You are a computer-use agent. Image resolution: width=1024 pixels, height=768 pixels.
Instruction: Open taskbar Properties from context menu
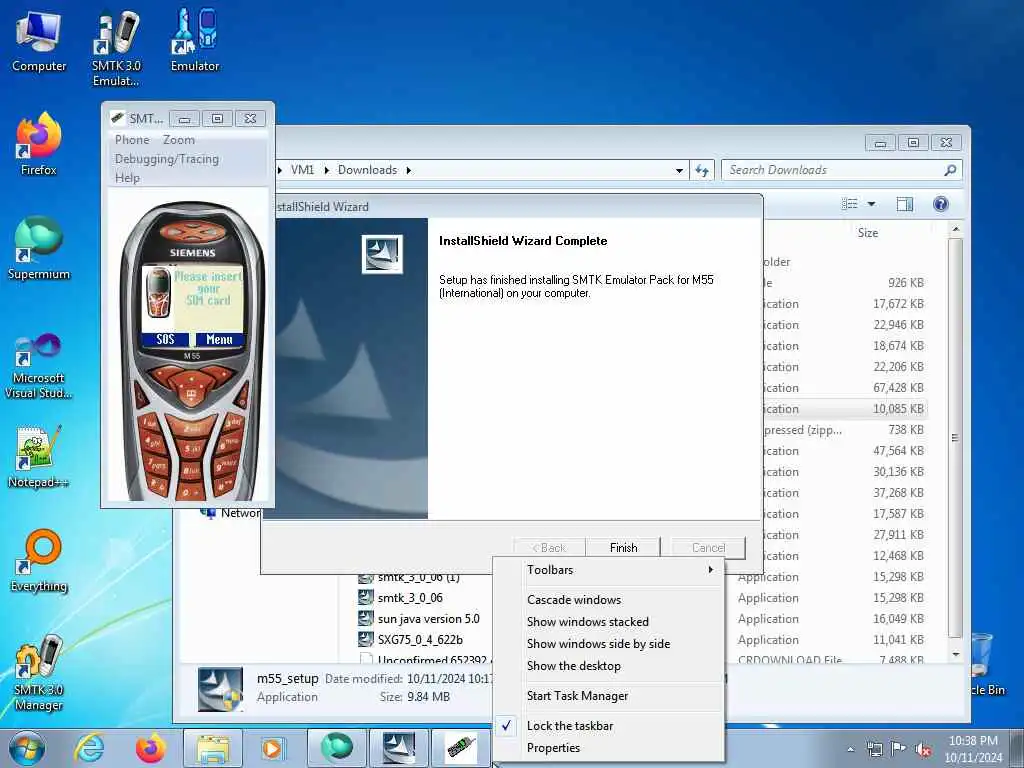(x=609, y=748)
